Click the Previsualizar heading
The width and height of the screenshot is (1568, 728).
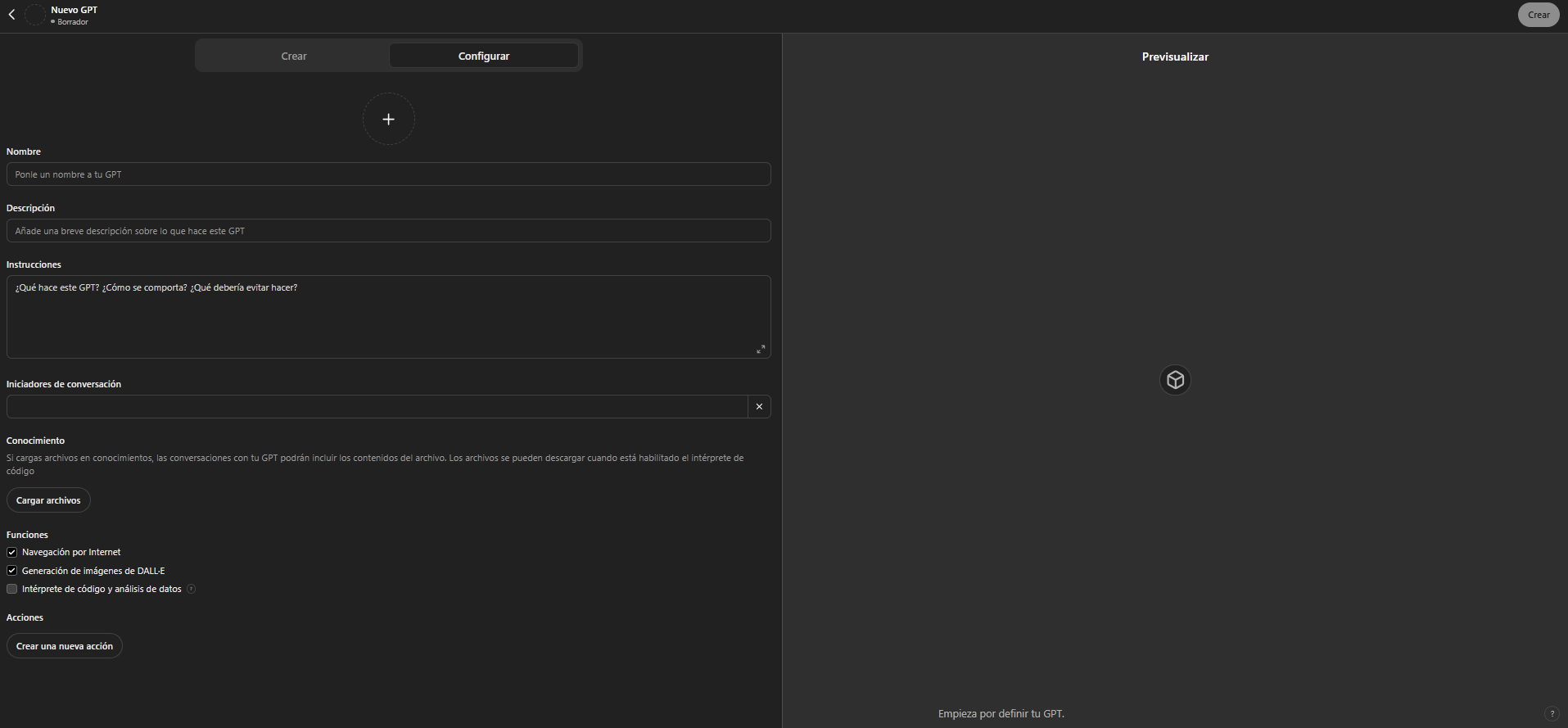1175,57
